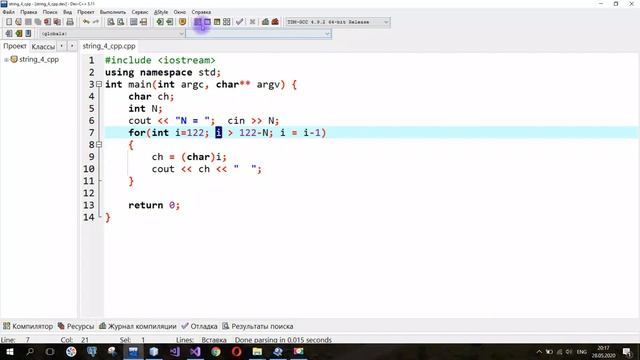
Task: Click the left tab-scroll arrow beside Классы
Action: (x=62, y=46)
